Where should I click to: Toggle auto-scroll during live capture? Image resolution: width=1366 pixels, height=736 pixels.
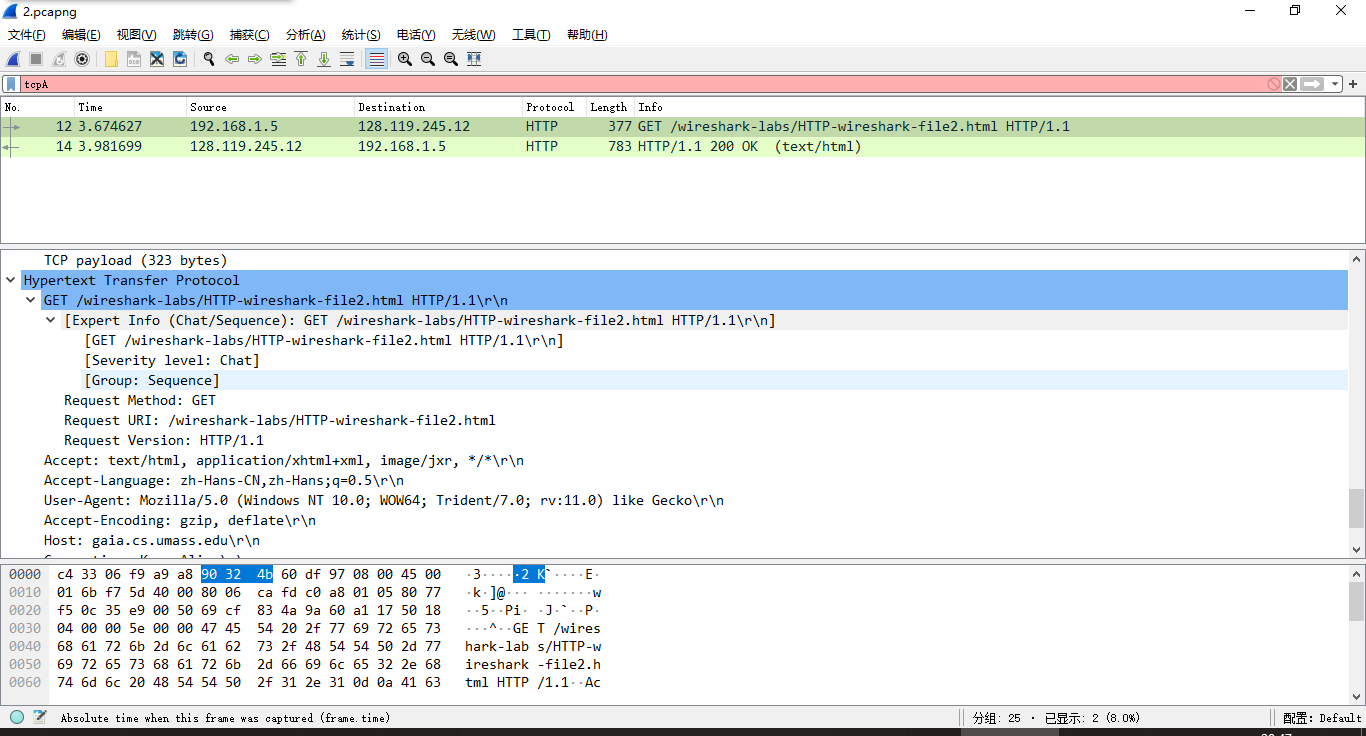[x=347, y=59]
